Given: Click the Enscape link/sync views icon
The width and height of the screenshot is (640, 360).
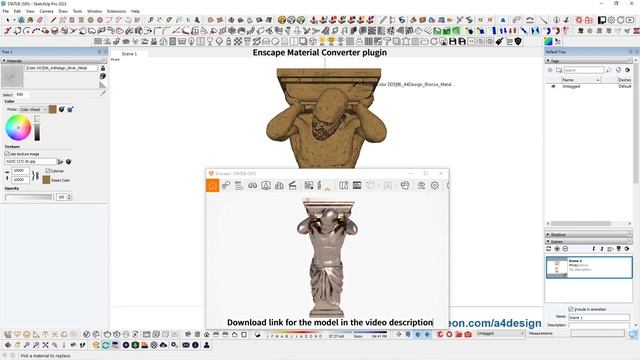Looking at the screenshot, I should pos(226,185).
